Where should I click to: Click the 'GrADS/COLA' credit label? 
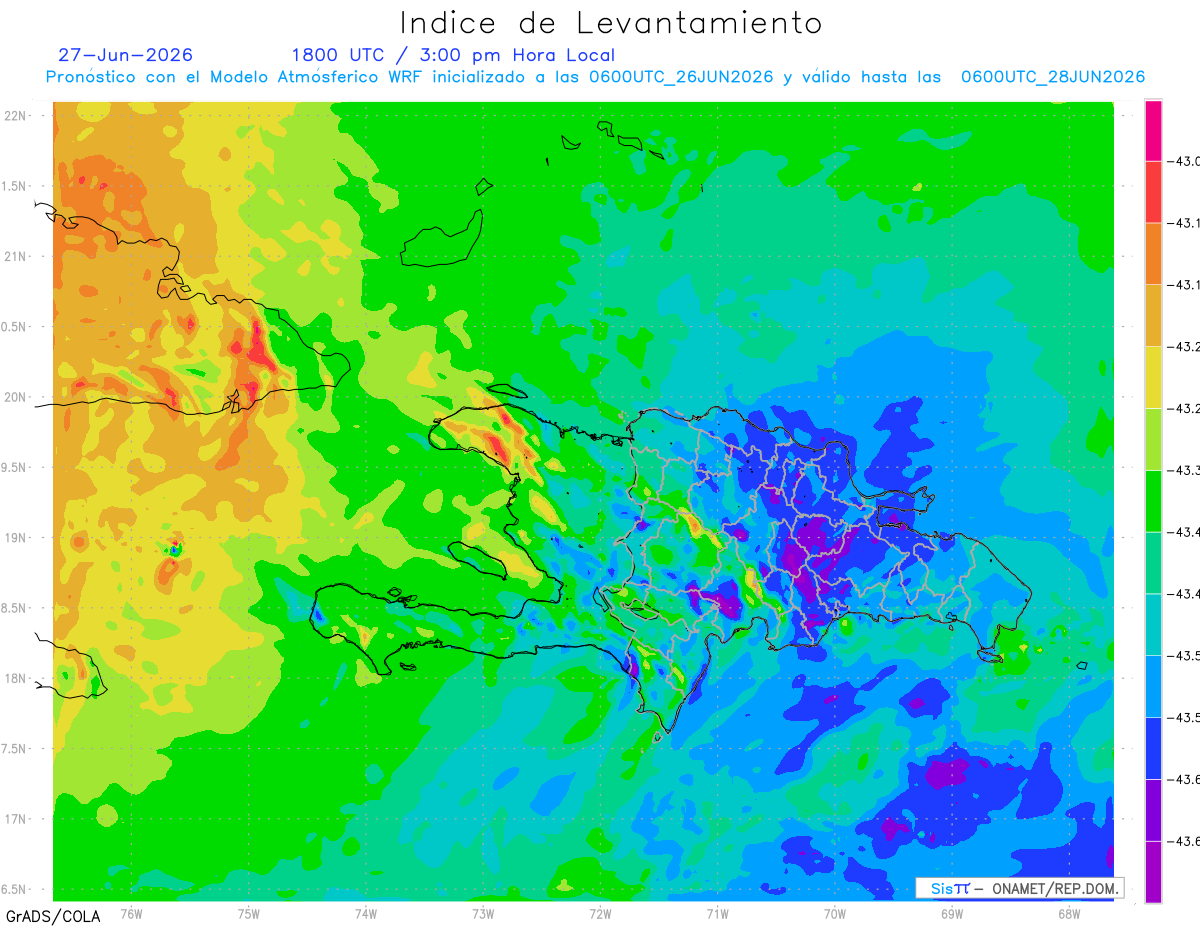point(53,916)
